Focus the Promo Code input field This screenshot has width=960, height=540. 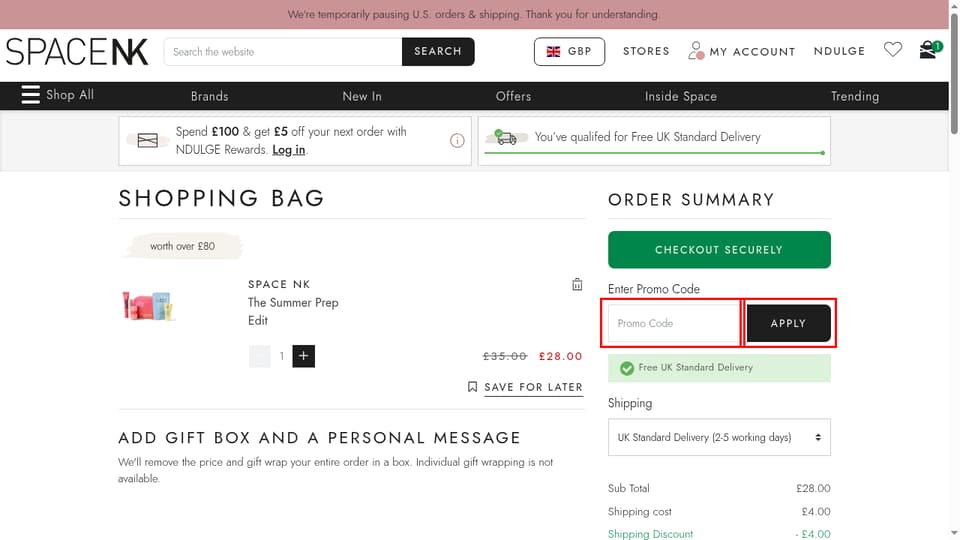pyautogui.click(x=673, y=323)
